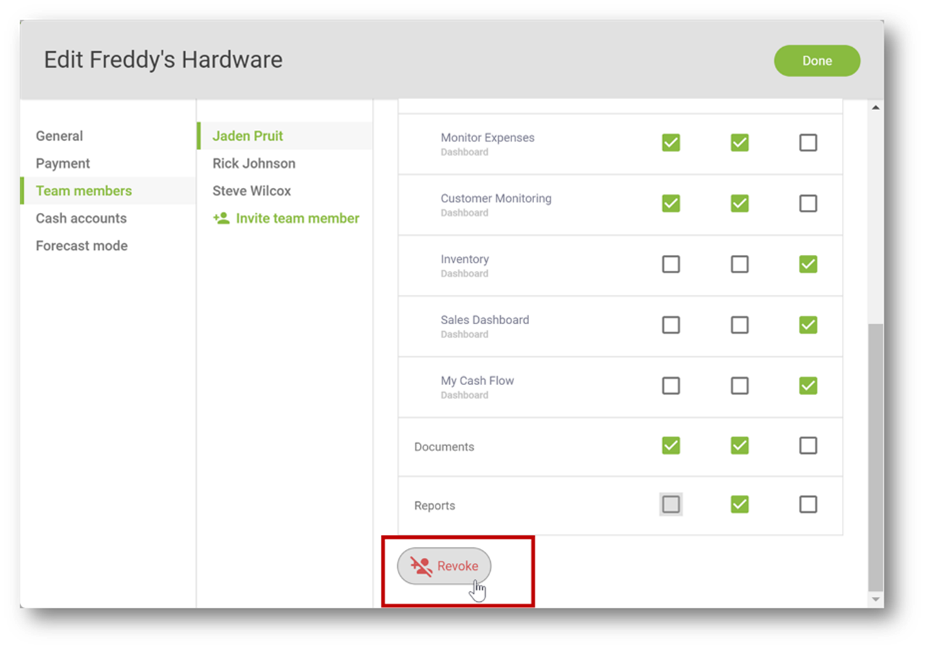The width and height of the screenshot is (925, 649).
Task: Click the Done button
Action: pos(816,61)
